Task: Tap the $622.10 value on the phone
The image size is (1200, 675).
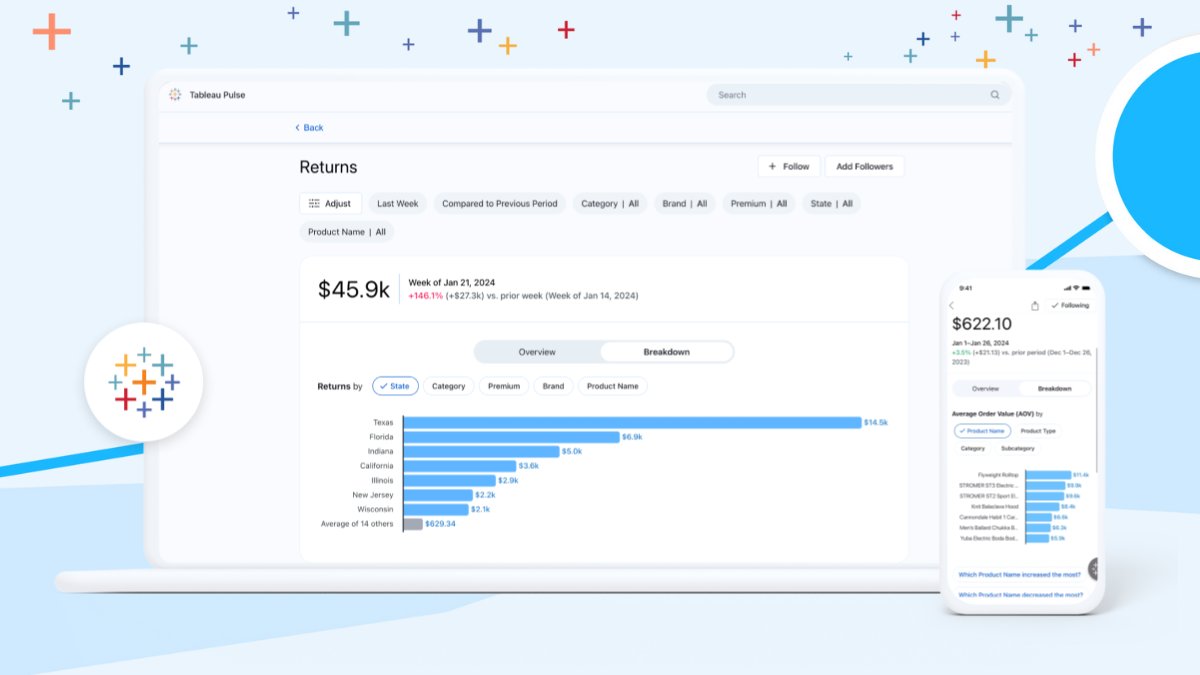Action: 982,324
